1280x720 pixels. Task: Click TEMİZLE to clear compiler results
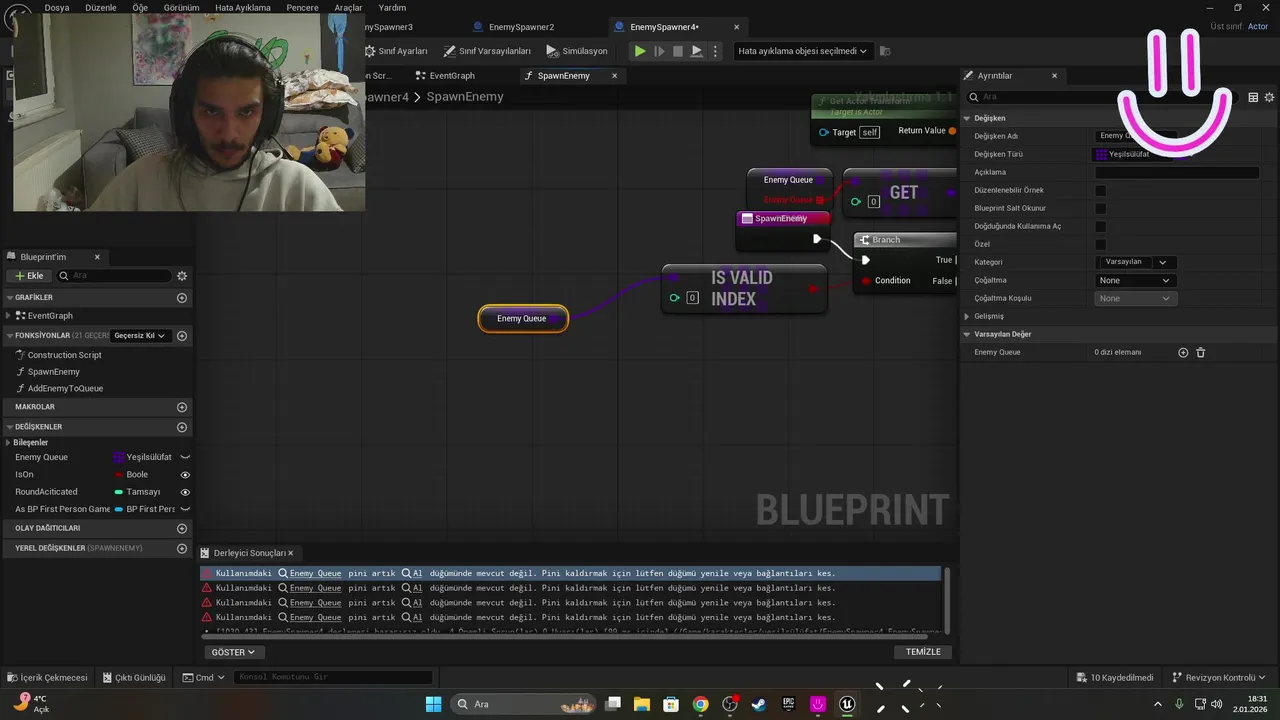(923, 652)
